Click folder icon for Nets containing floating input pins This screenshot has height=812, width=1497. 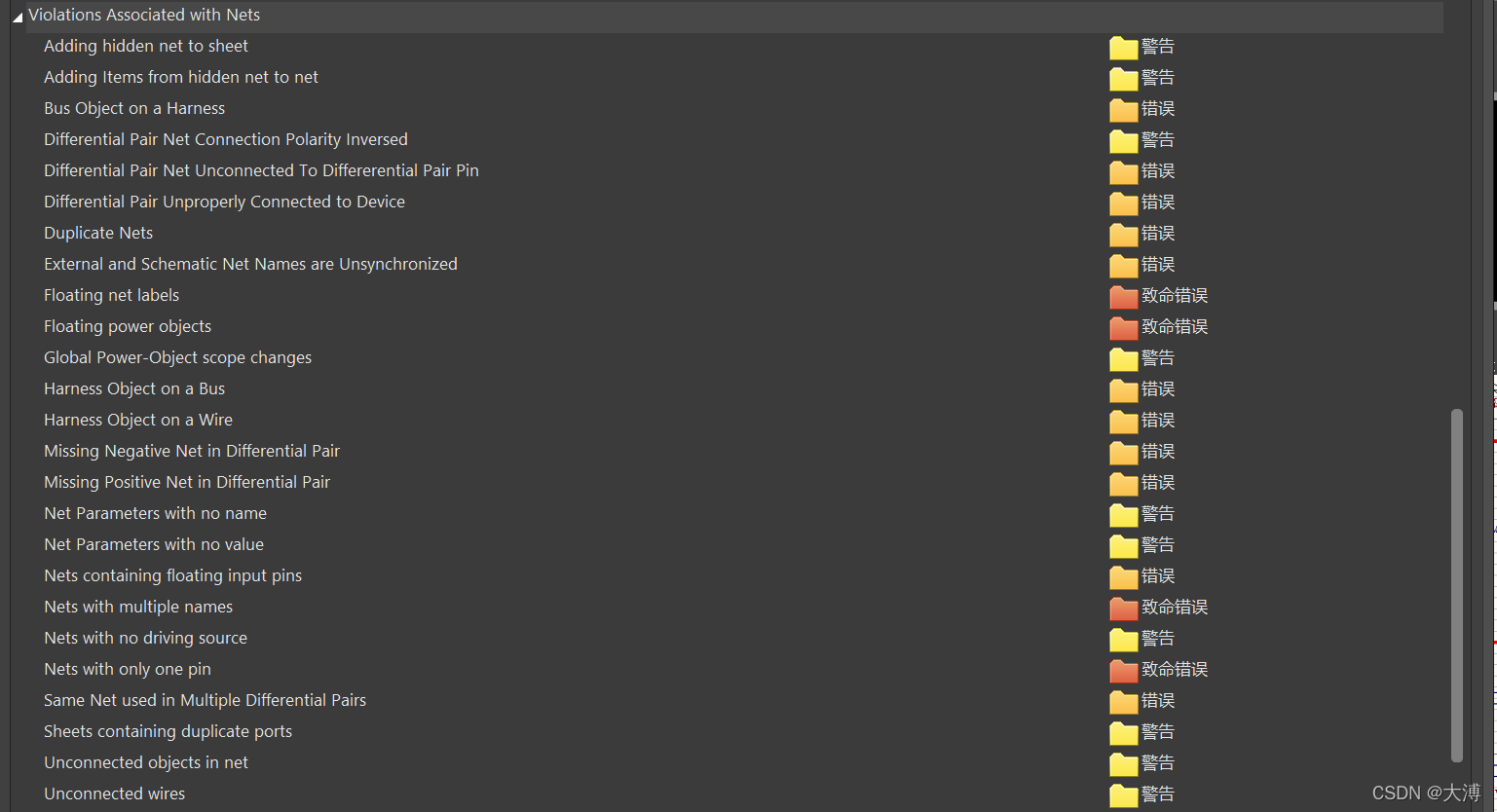1123,576
